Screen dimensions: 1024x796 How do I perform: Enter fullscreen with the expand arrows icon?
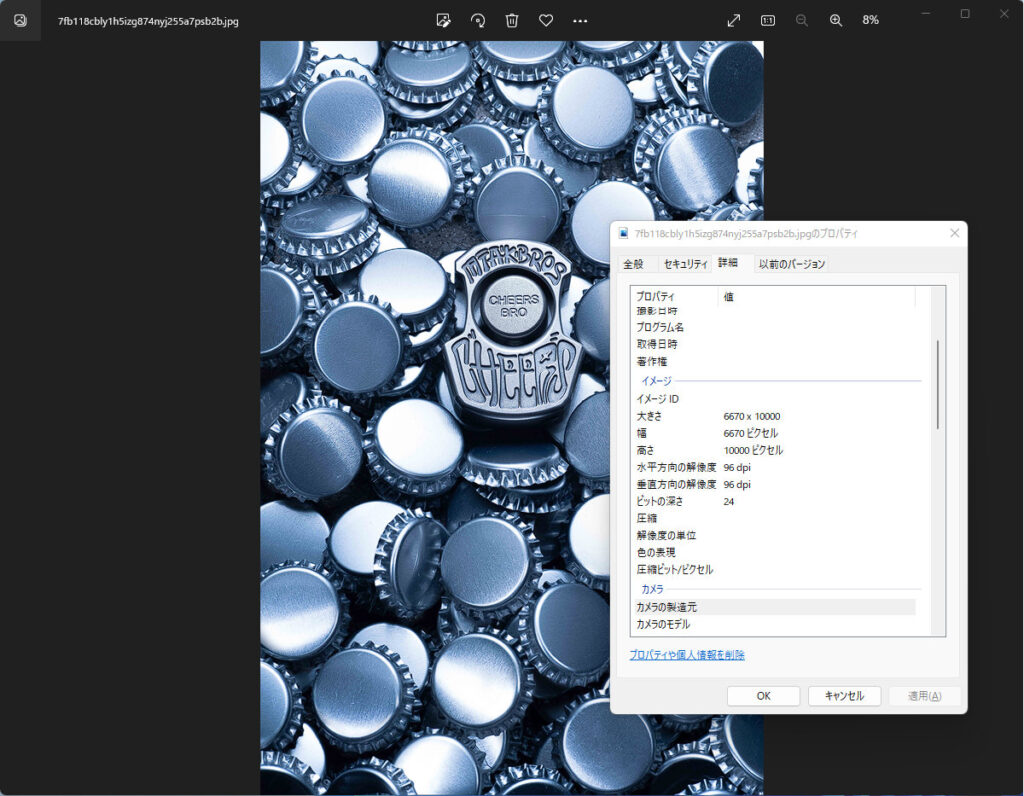pyautogui.click(x=734, y=20)
